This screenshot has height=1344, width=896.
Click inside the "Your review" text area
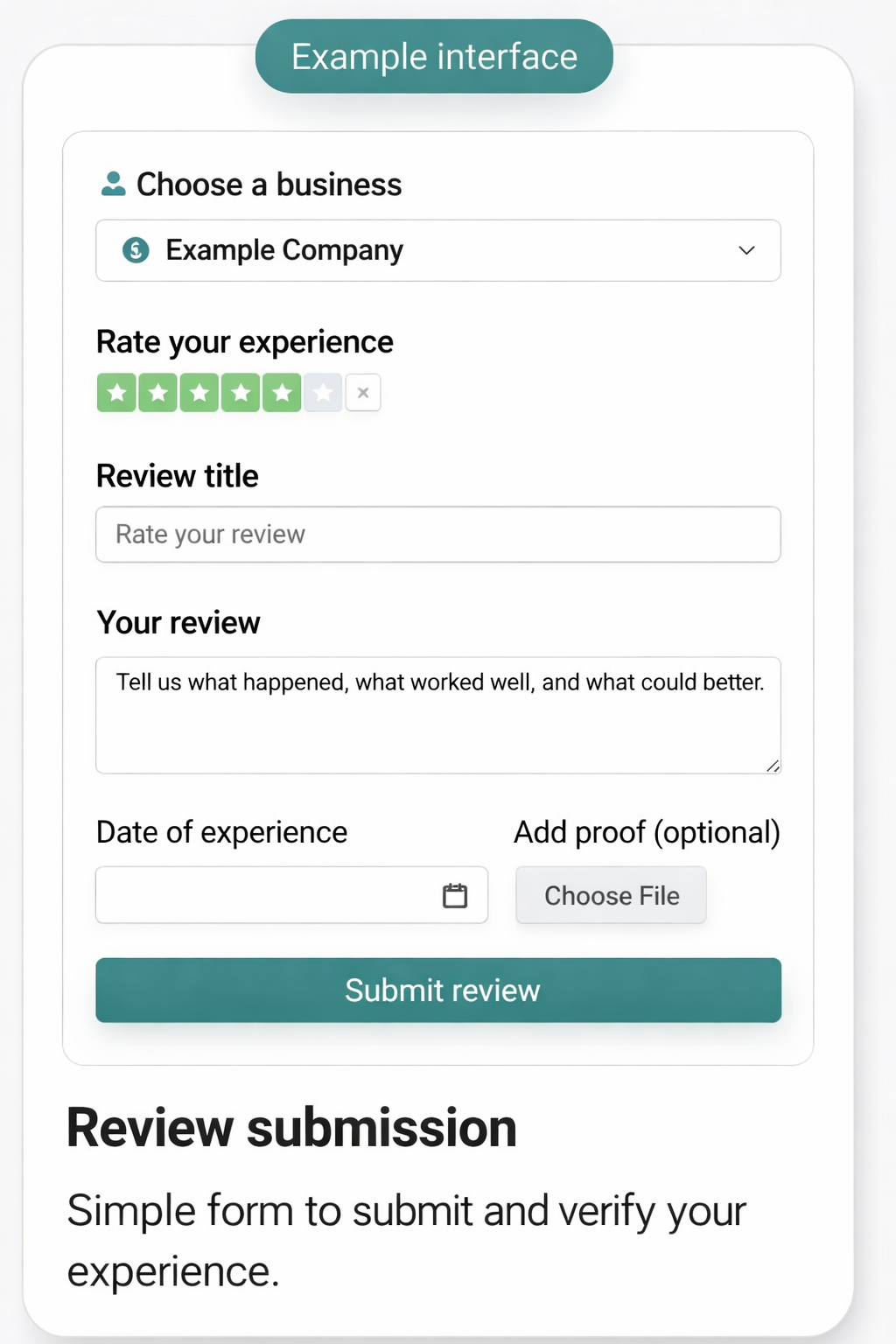437,715
